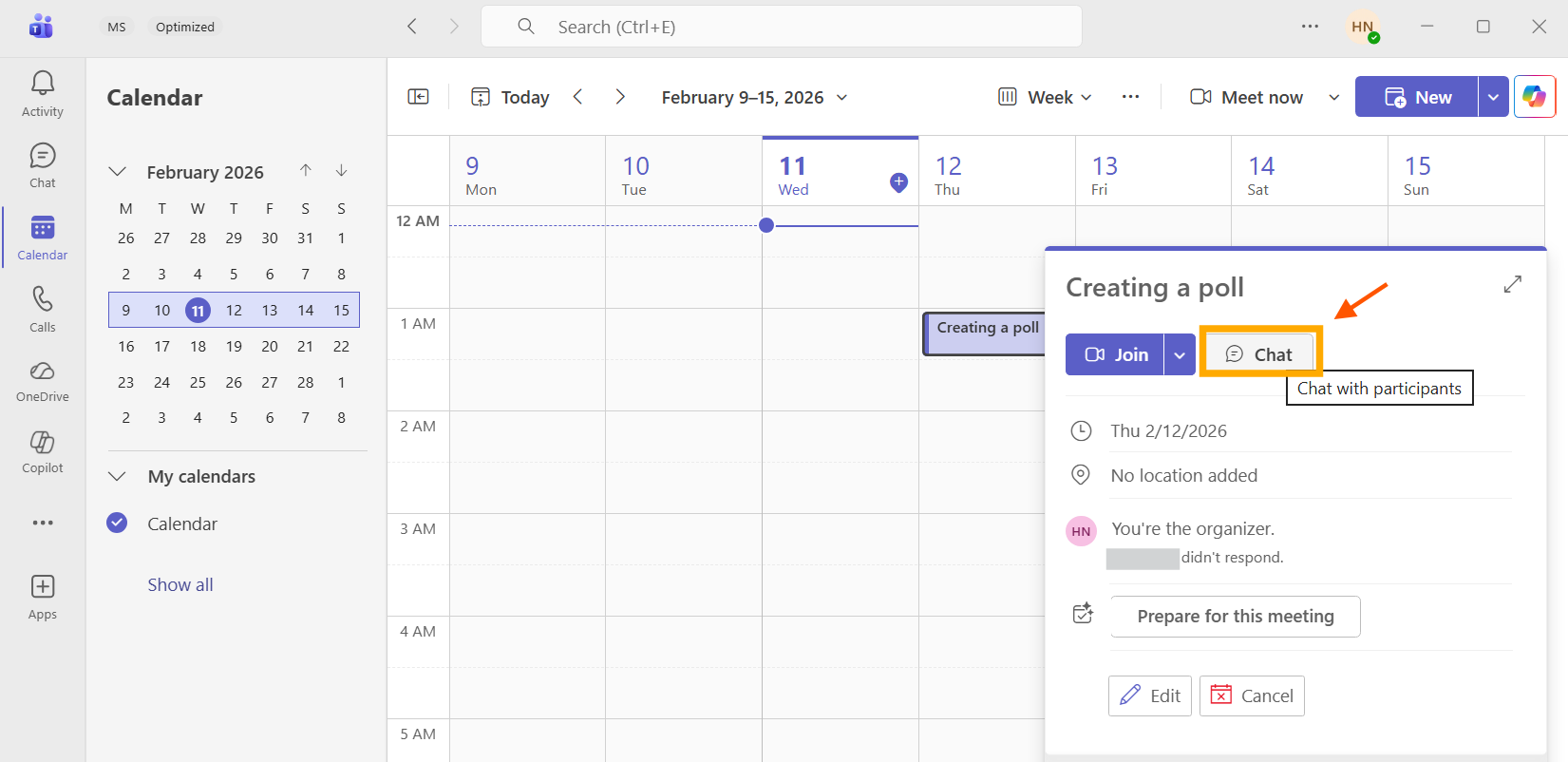Join the Creating a poll meeting

[1115, 354]
